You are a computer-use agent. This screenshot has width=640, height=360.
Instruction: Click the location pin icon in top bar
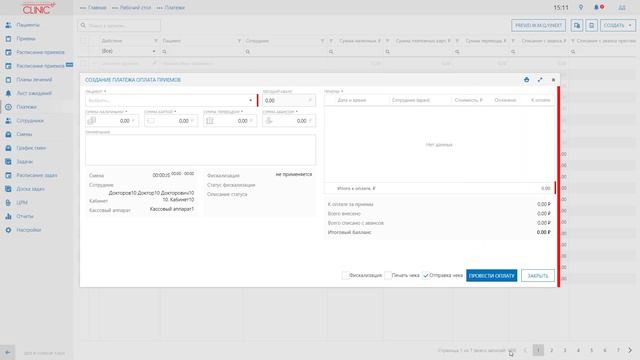pos(581,7)
